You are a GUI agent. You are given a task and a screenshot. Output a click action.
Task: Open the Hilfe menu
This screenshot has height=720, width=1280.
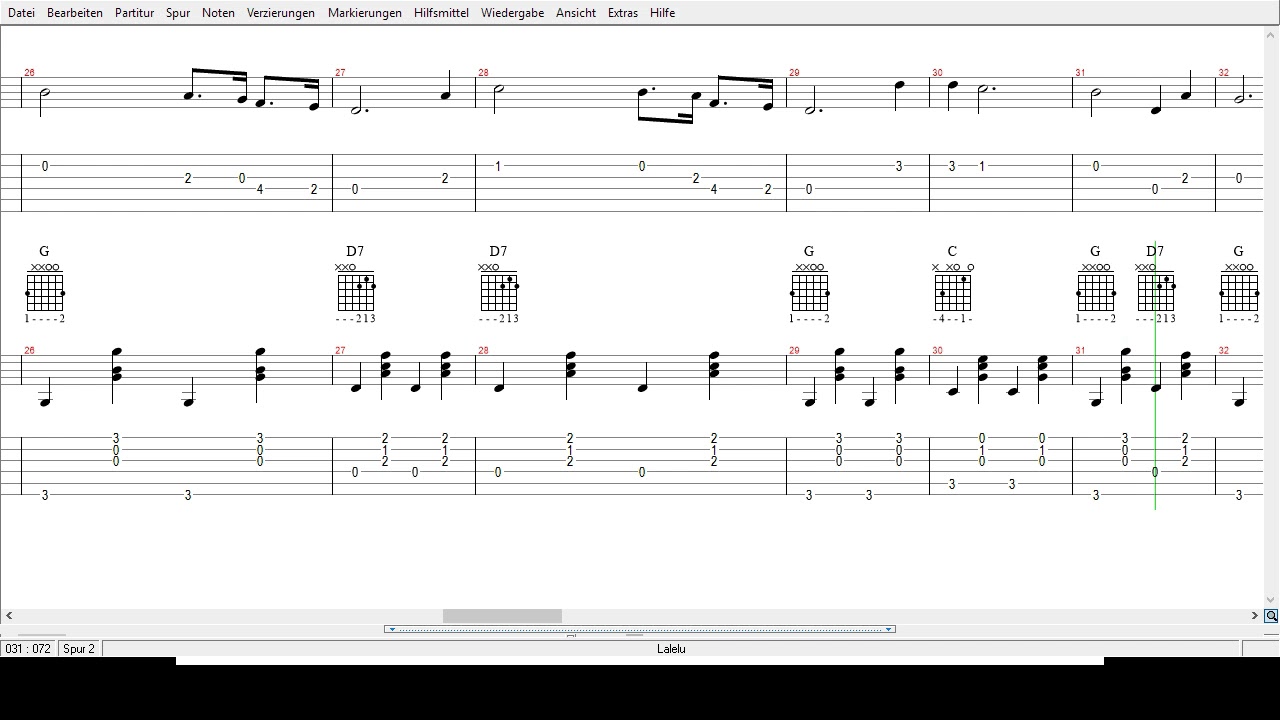(662, 13)
